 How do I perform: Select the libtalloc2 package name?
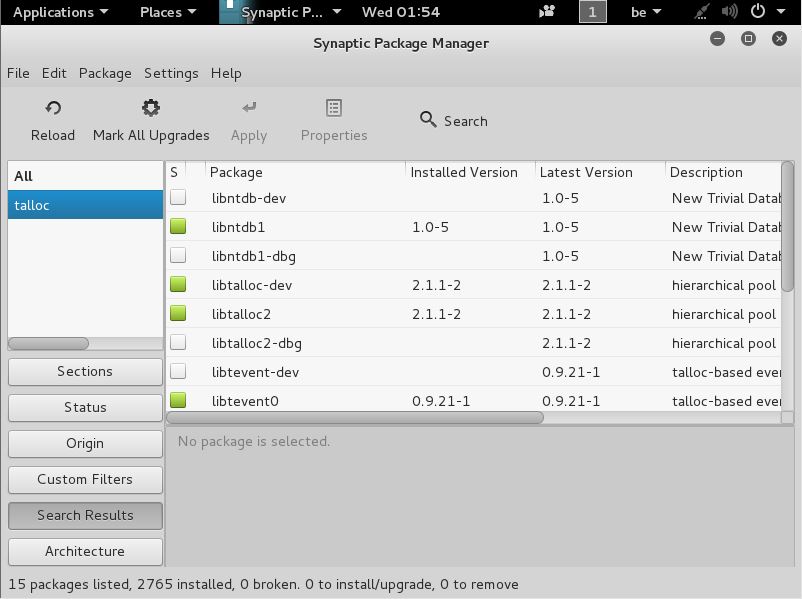[x=241, y=314]
